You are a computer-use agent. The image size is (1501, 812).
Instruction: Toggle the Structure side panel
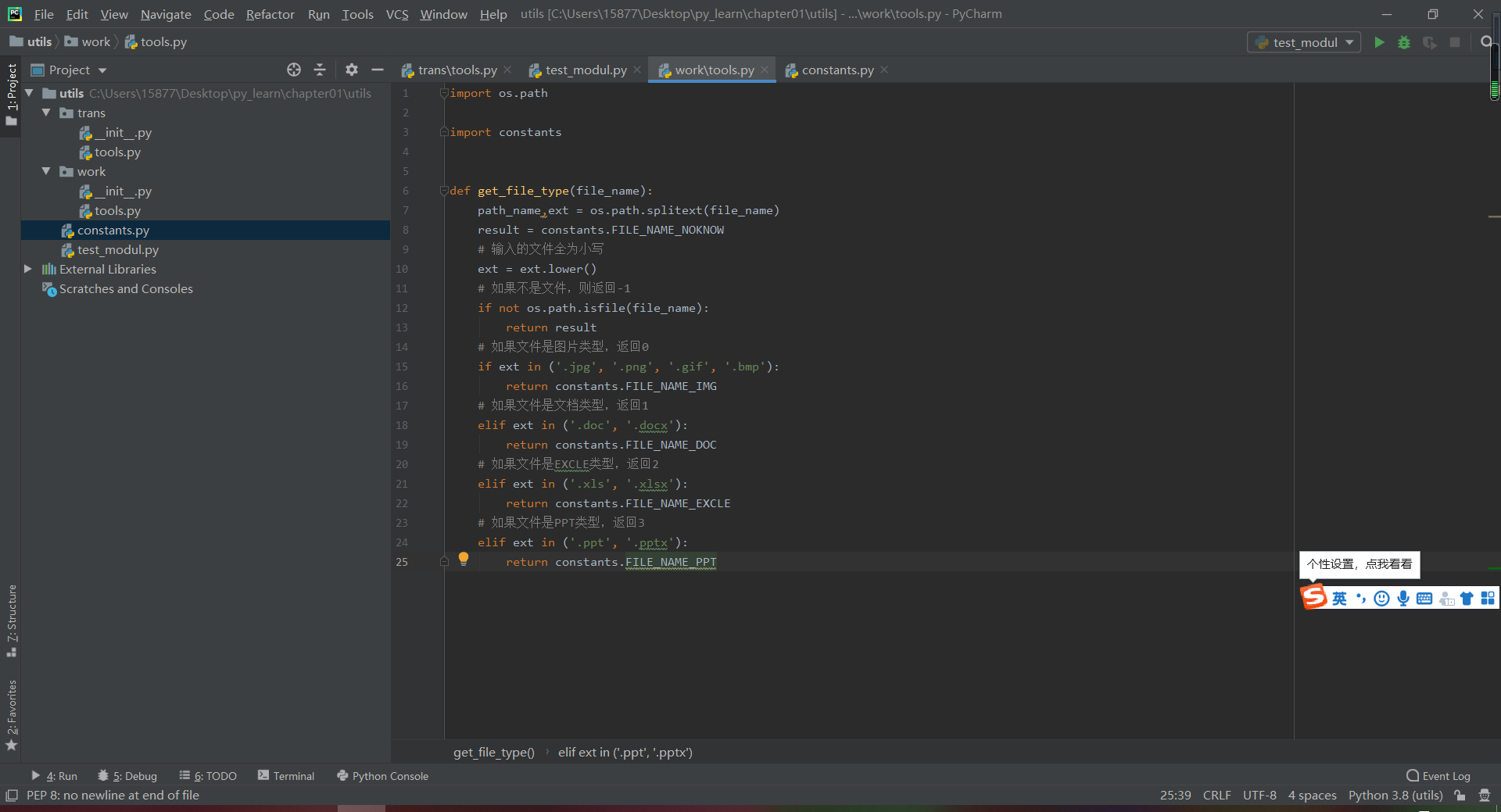(11, 620)
